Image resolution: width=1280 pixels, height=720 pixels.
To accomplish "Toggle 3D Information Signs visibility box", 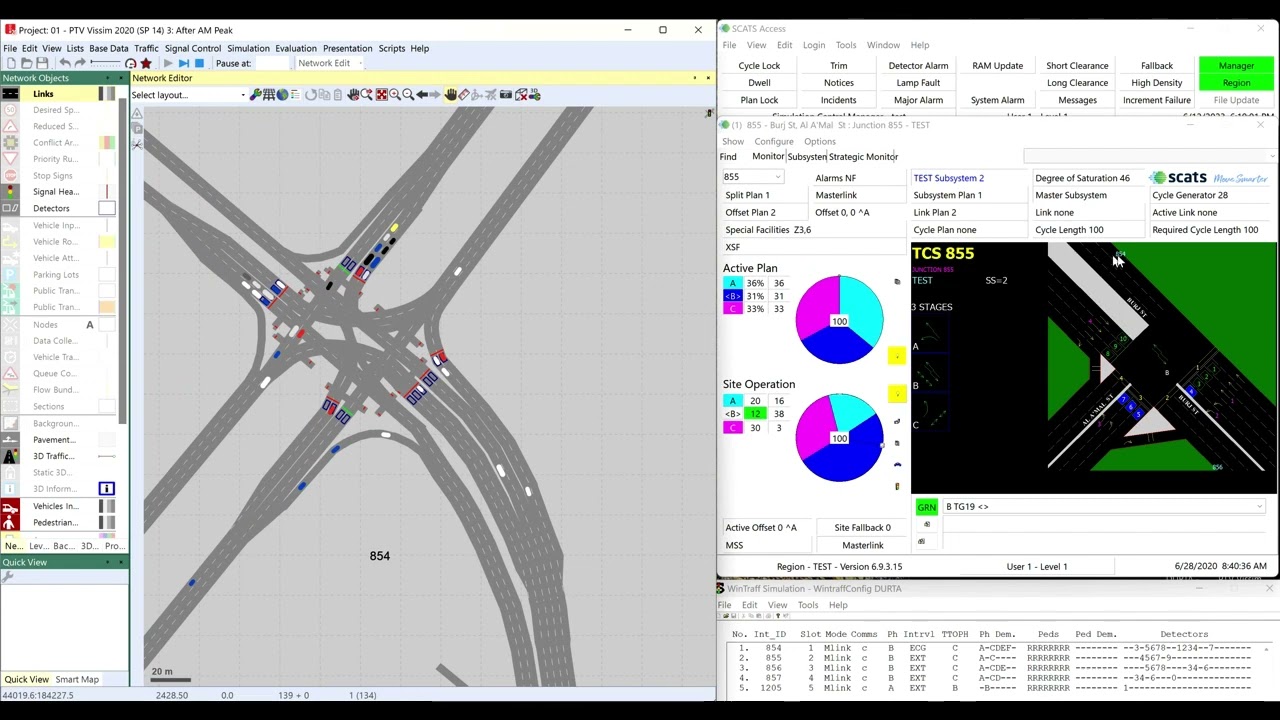I will [106, 489].
